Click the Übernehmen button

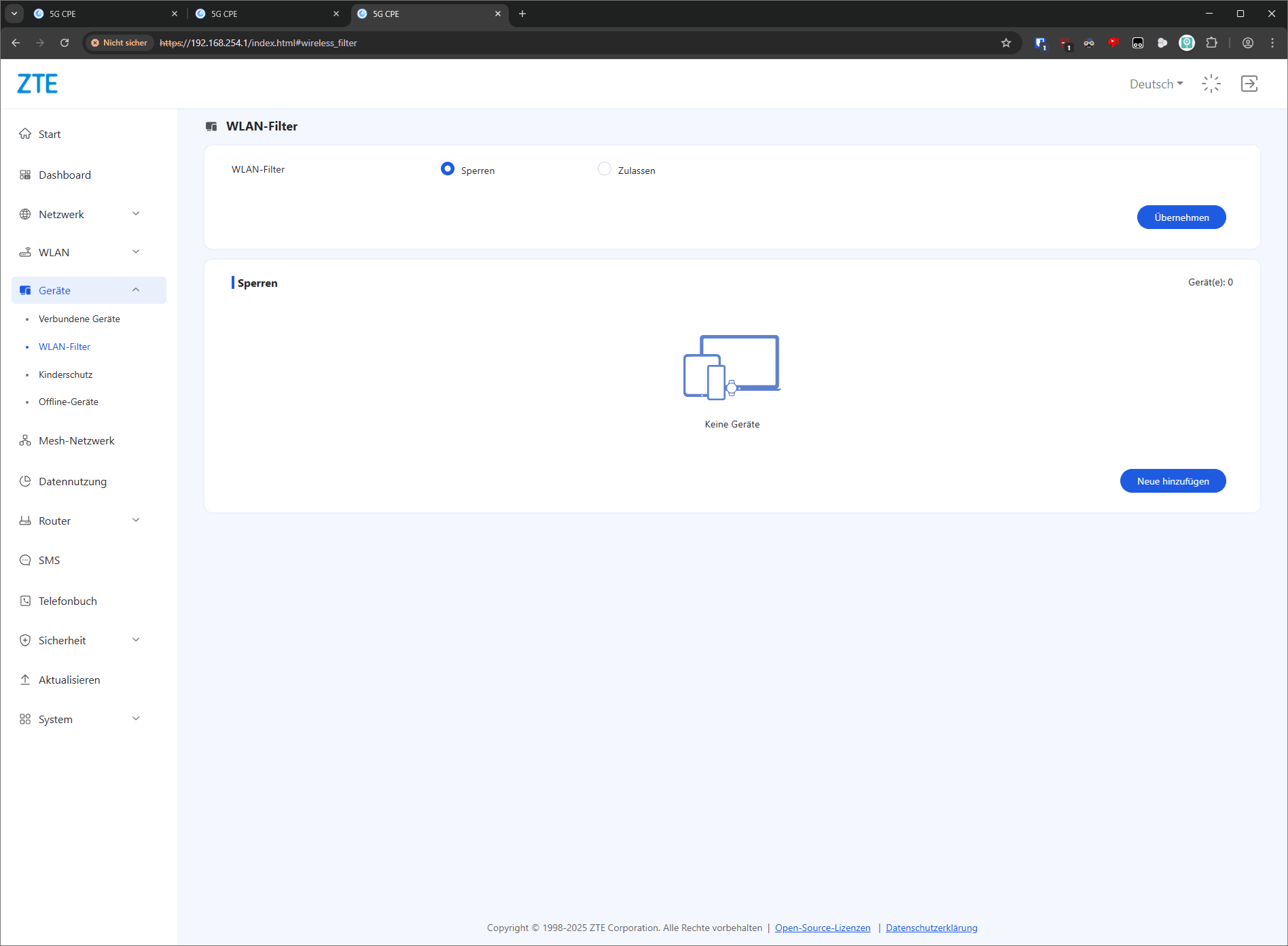click(1181, 217)
